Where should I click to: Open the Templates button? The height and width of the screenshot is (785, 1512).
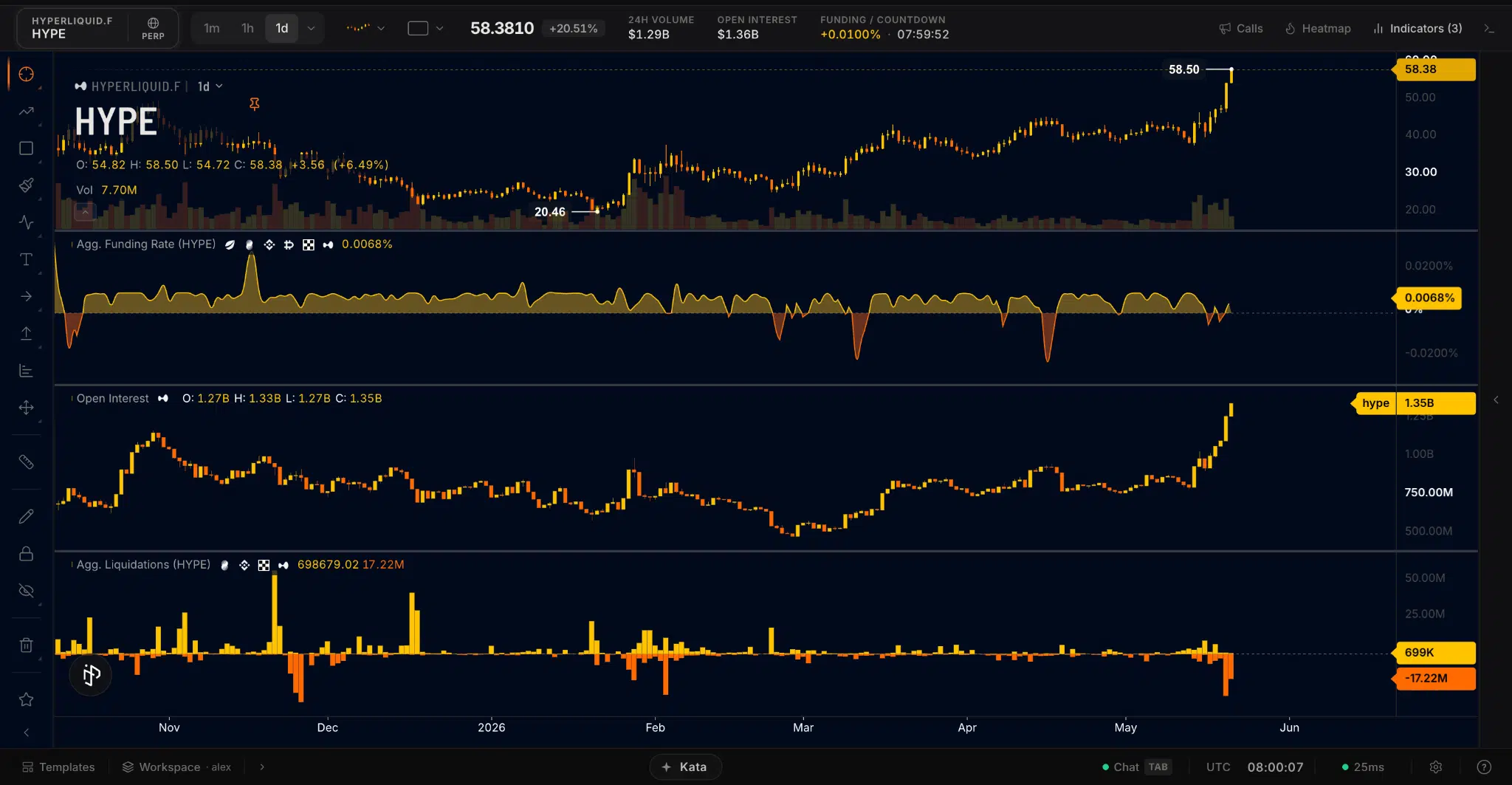[59, 767]
